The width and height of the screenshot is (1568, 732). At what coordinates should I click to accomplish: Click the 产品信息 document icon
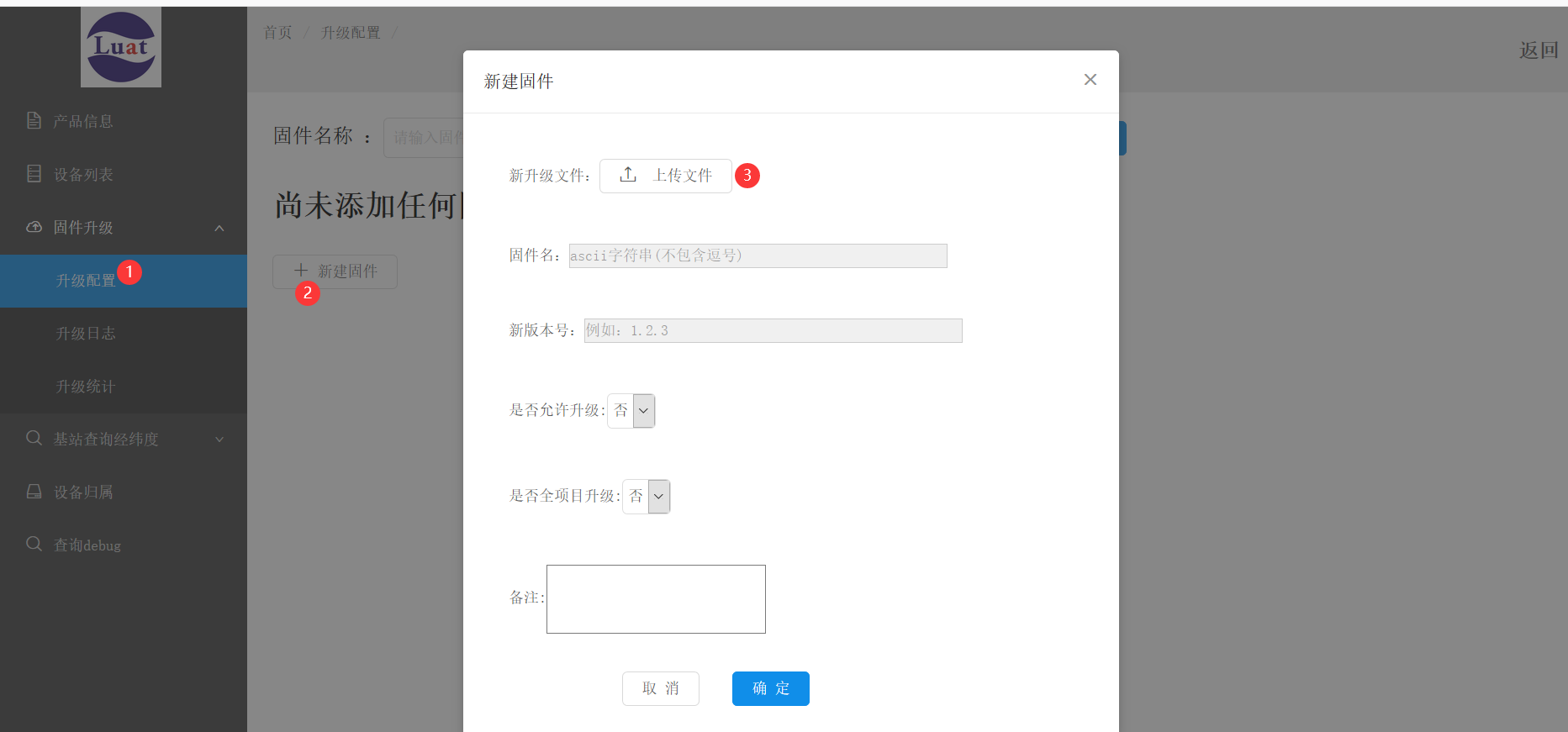(x=34, y=121)
